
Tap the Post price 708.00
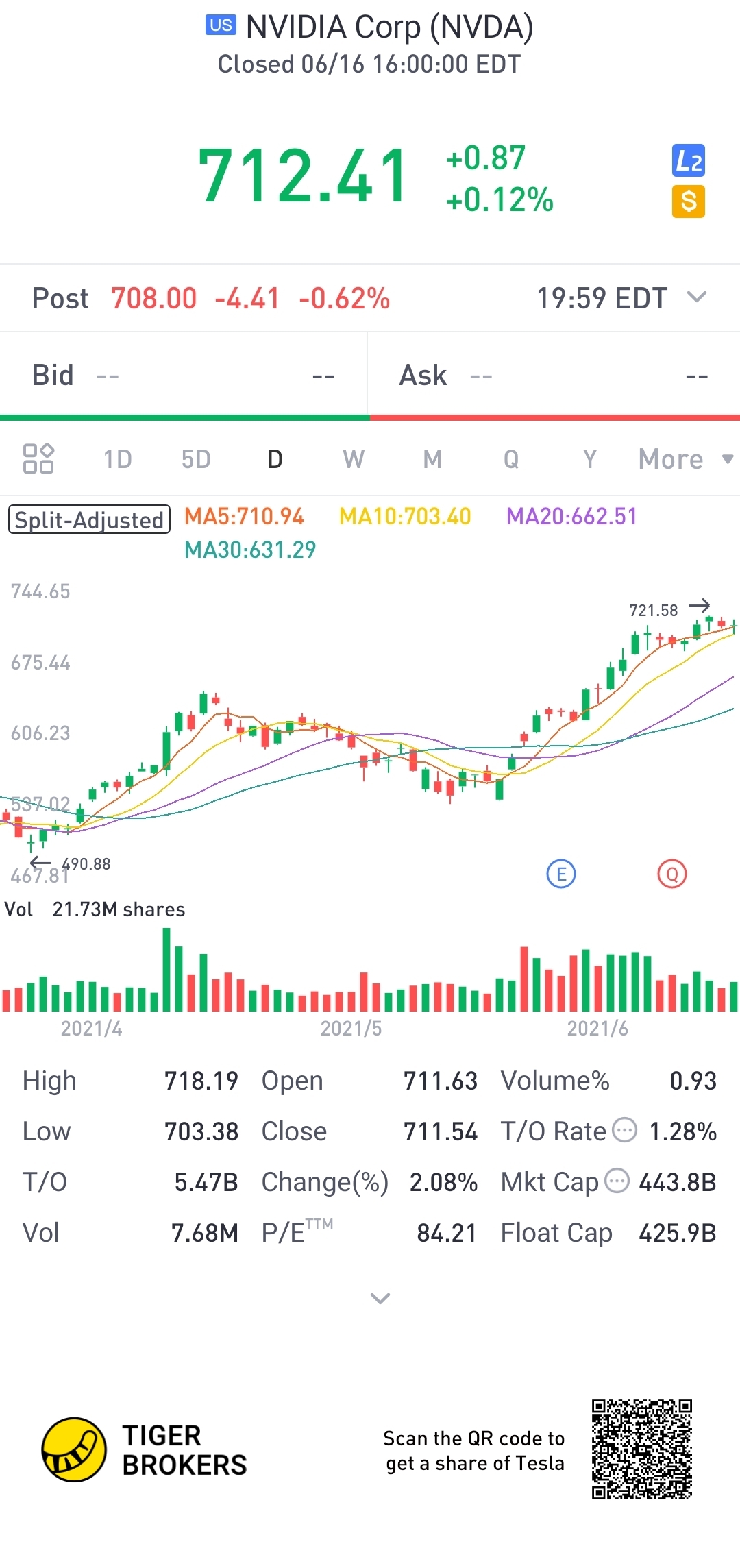click(154, 298)
